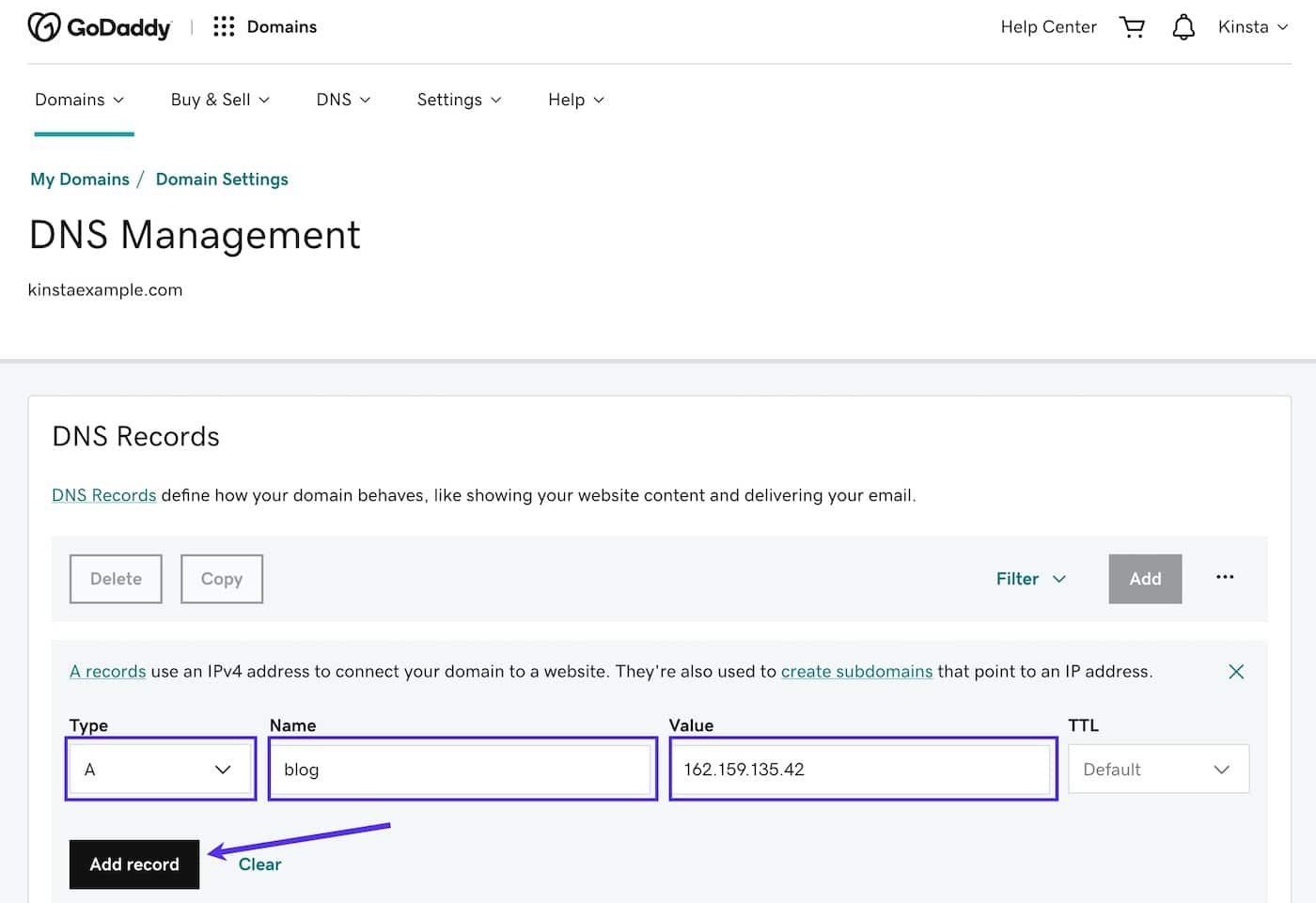The image size is (1316, 903).
Task: Go to My Domains breadcrumb
Action: point(80,179)
